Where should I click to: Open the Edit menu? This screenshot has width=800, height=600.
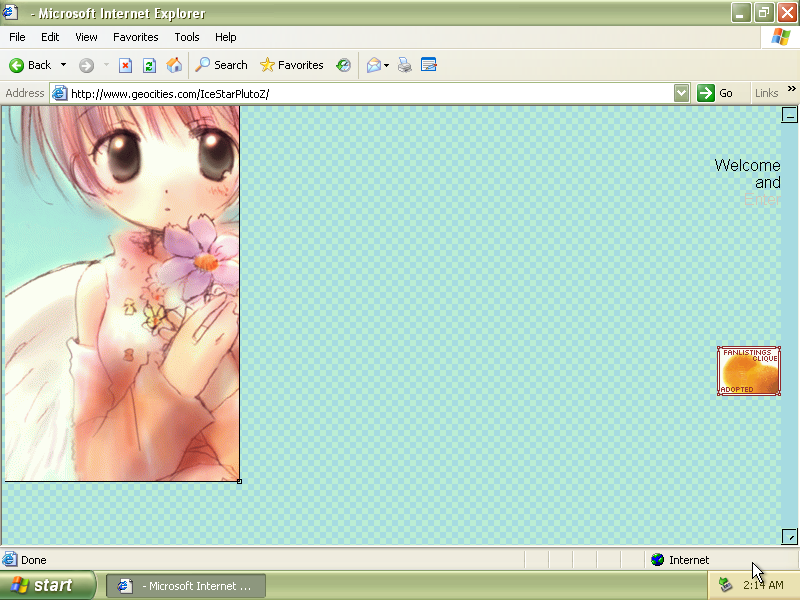50,37
